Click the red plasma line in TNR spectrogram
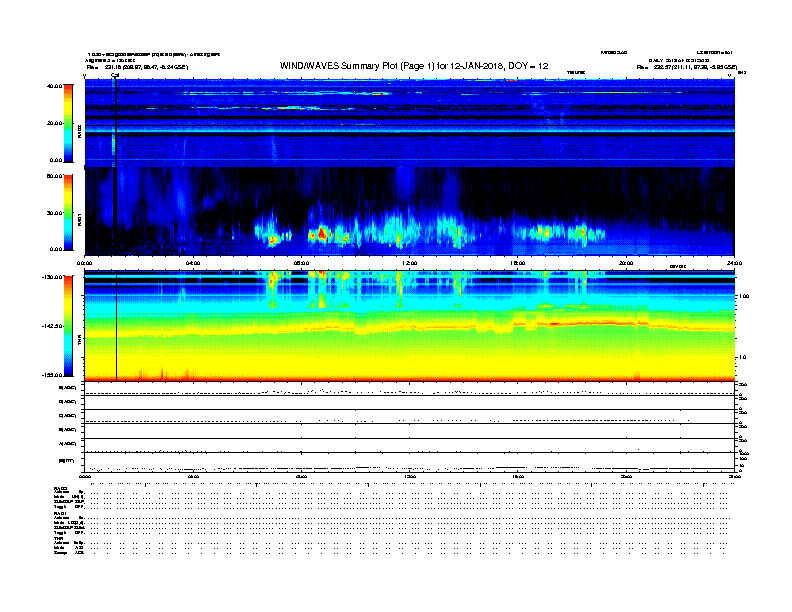Viewport: 792px width, 612px height. (x=591, y=324)
